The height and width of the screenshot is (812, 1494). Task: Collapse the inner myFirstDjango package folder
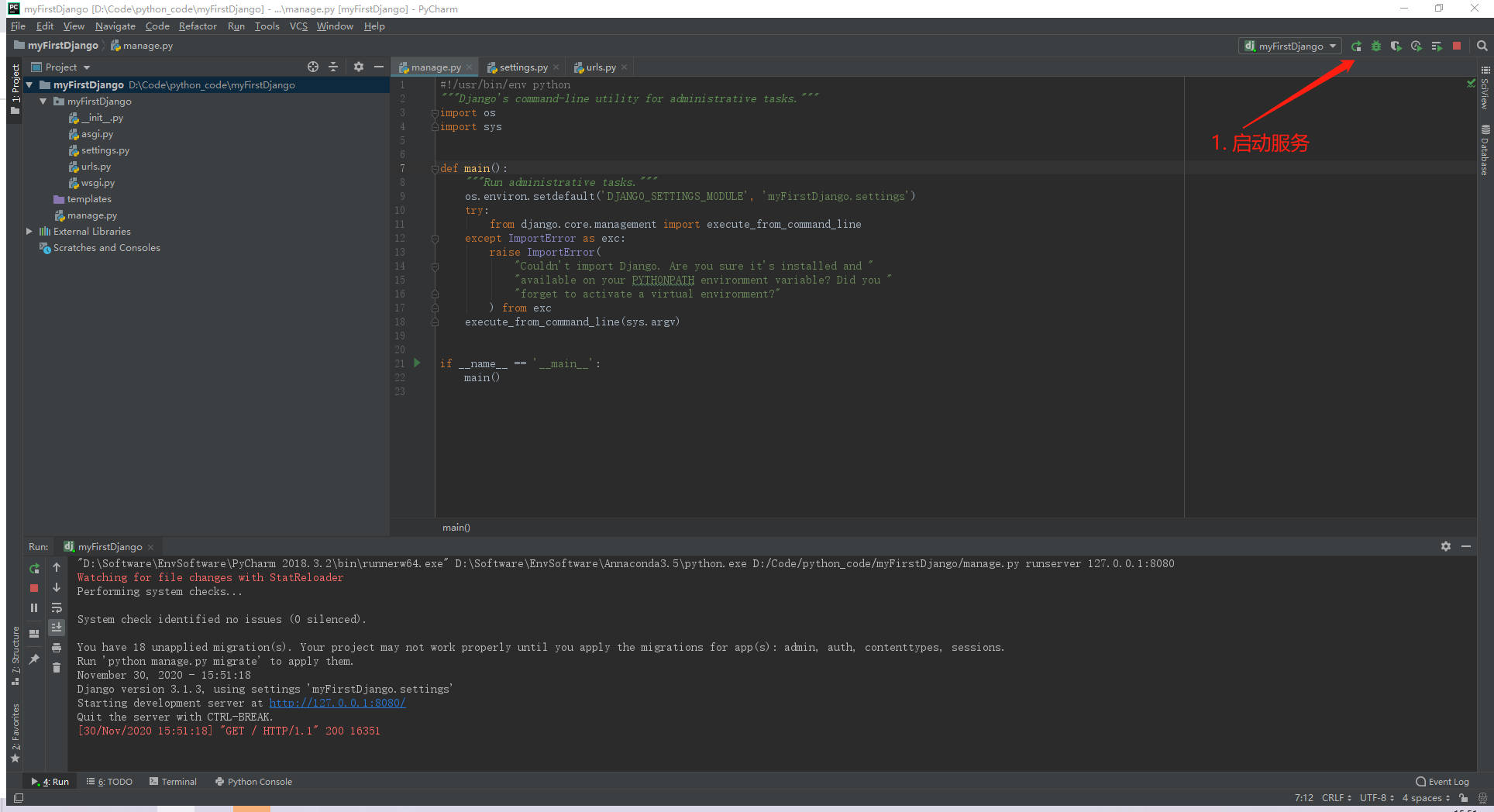[43, 101]
